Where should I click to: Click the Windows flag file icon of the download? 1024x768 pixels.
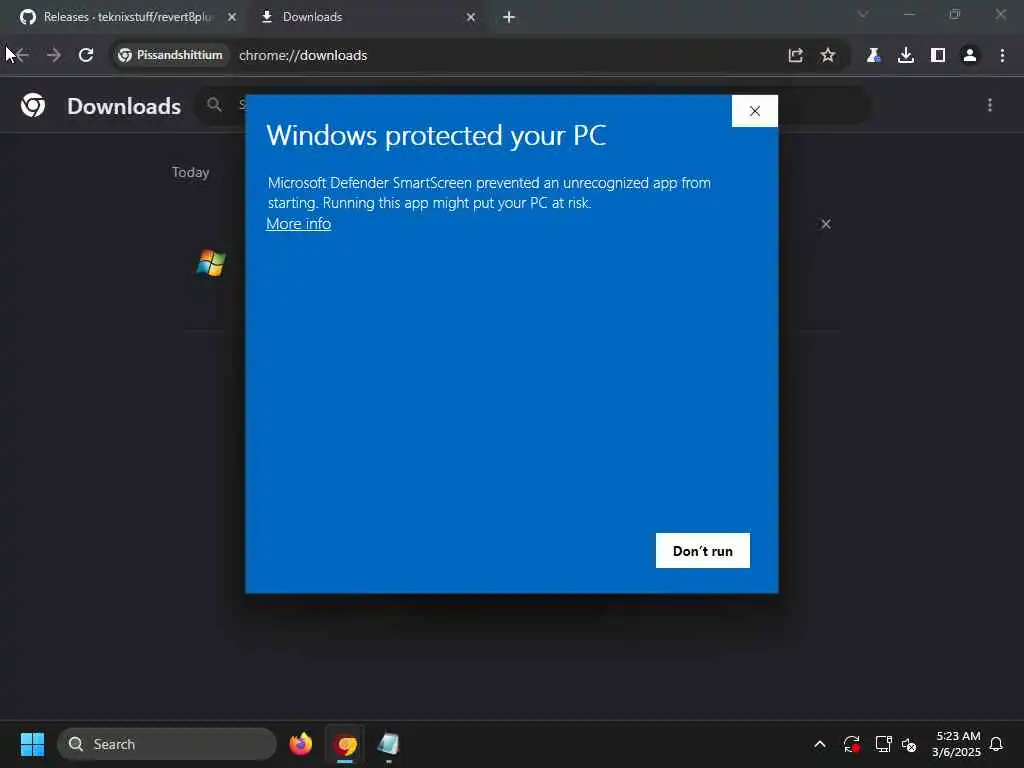(x=211, y=263)
